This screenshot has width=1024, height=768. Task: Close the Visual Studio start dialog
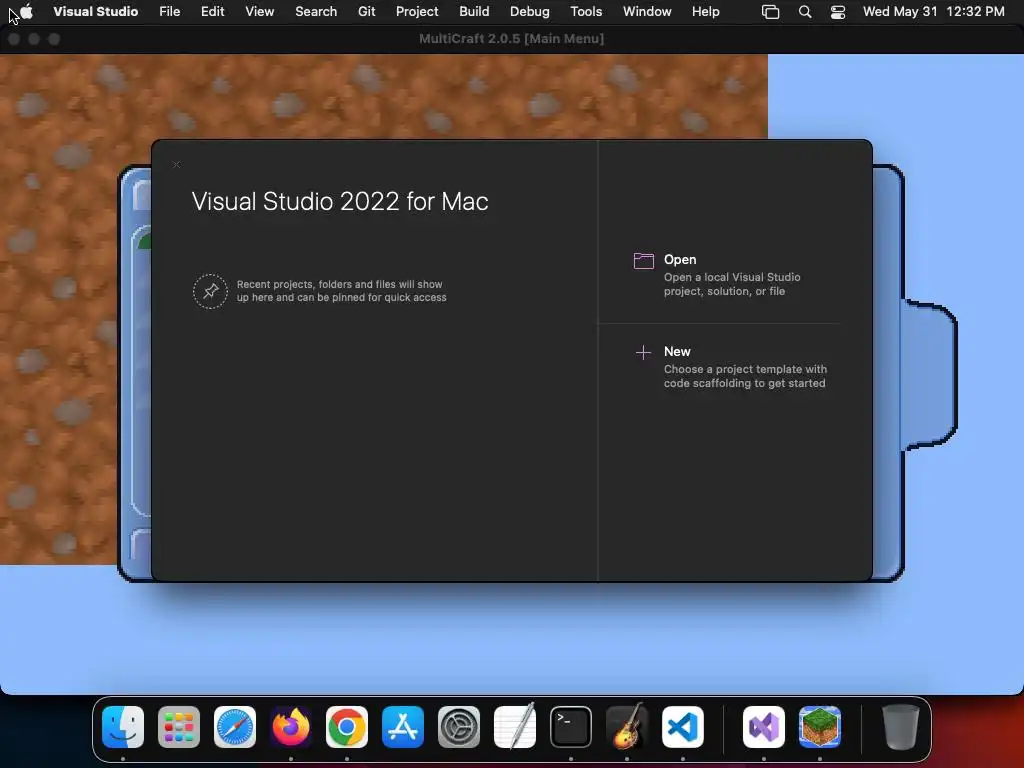(176, 165)
